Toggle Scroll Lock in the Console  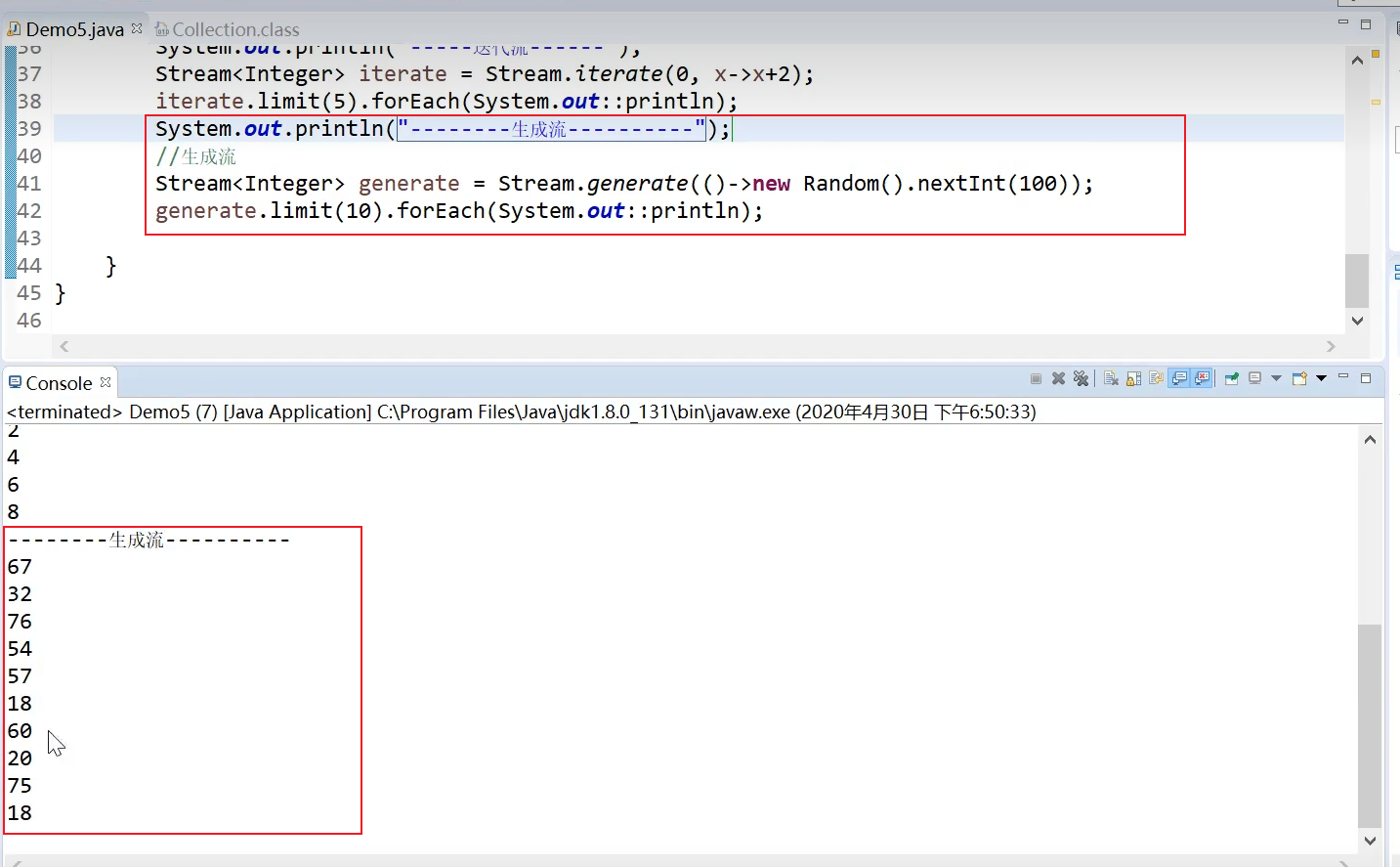pos(1133,379)
